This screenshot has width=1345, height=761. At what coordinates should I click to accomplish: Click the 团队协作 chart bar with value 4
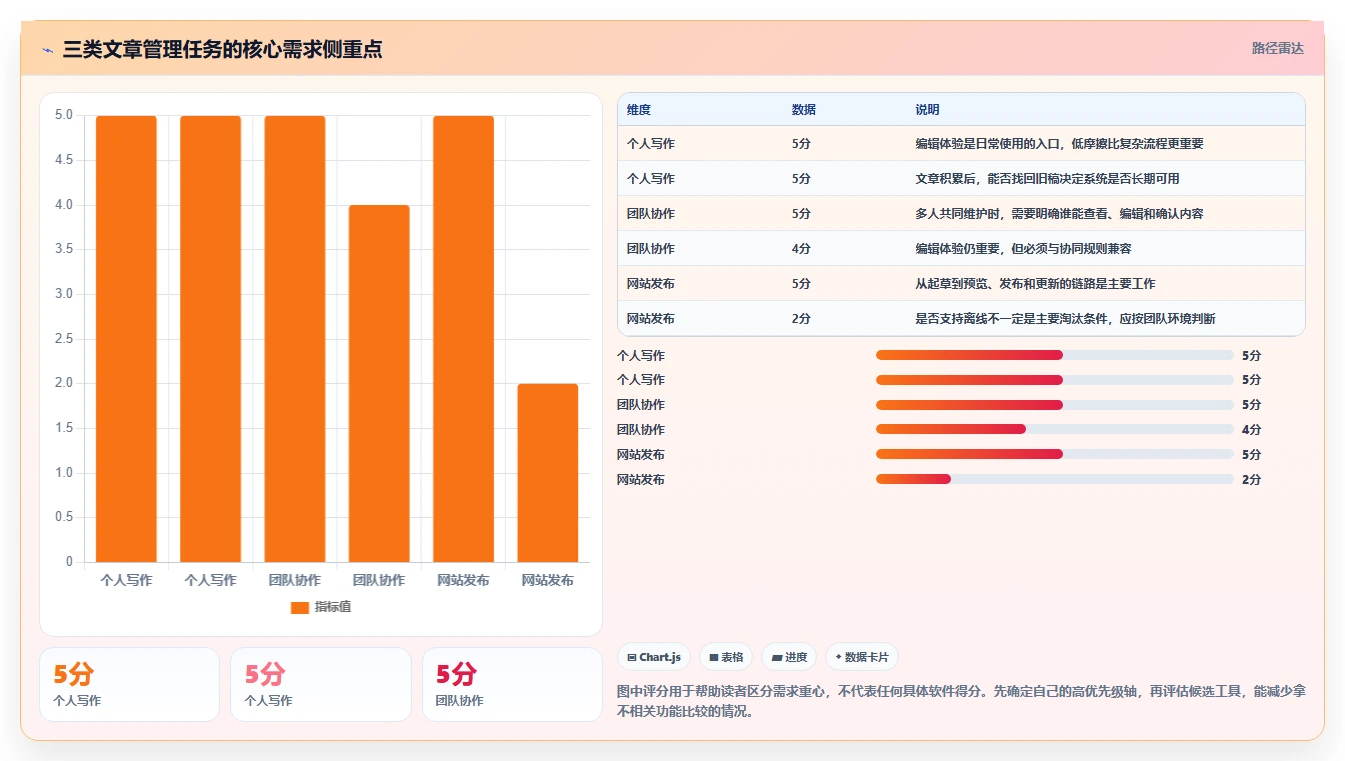point(379,383)
